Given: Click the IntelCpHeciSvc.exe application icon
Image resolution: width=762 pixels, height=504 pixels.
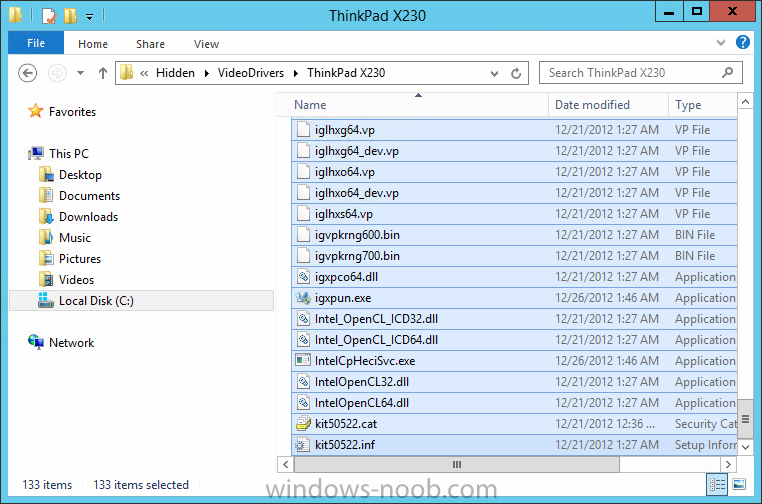Looking at the screenshot, I should (303, 361).
